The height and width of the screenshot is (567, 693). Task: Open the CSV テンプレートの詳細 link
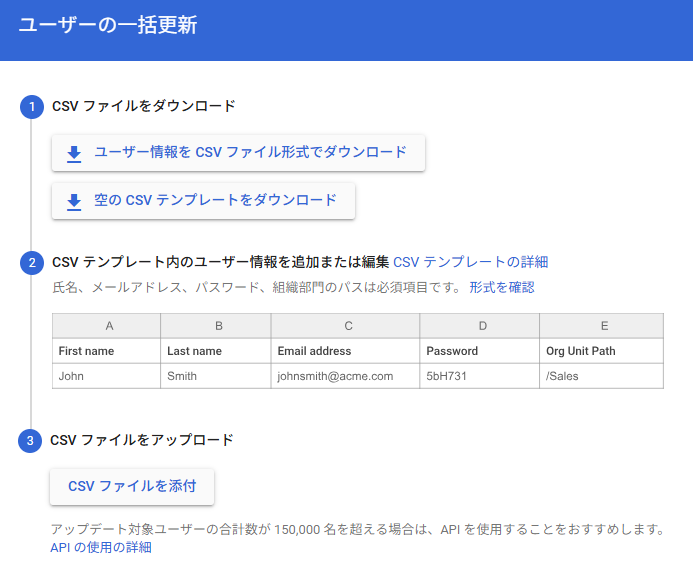(x=470, y=262)
